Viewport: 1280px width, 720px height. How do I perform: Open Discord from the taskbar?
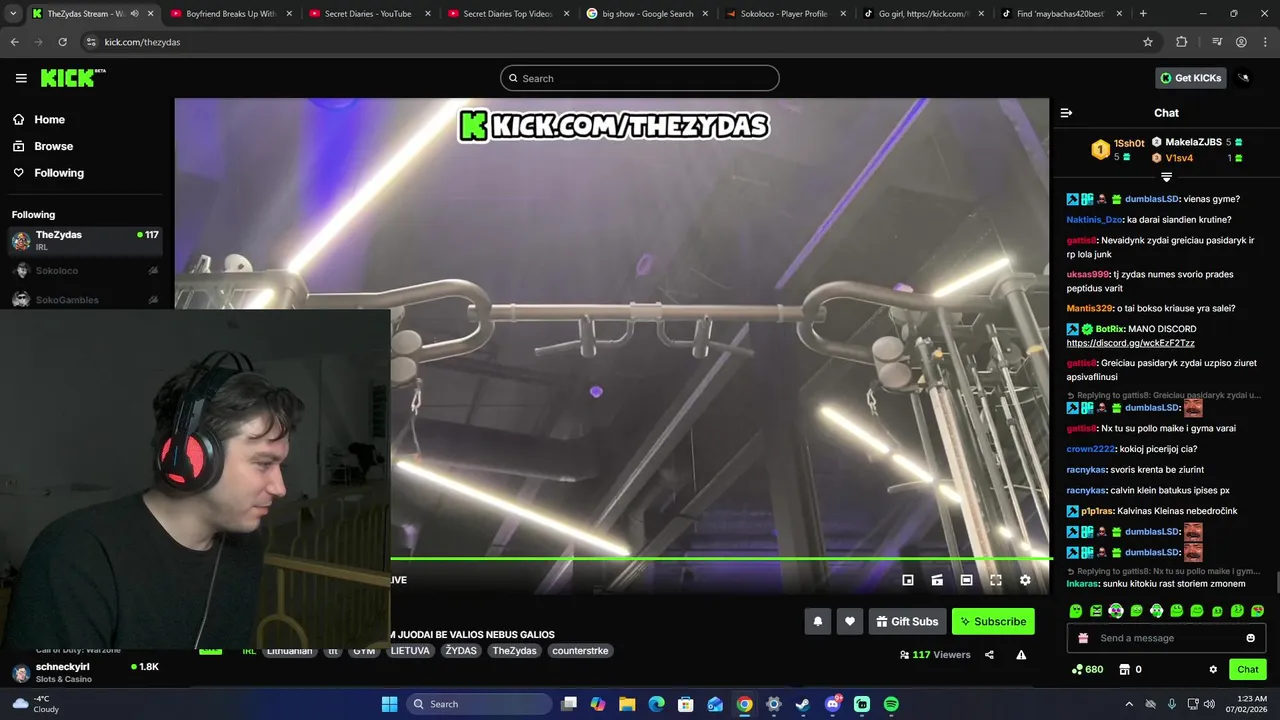[x=832, y=704]
